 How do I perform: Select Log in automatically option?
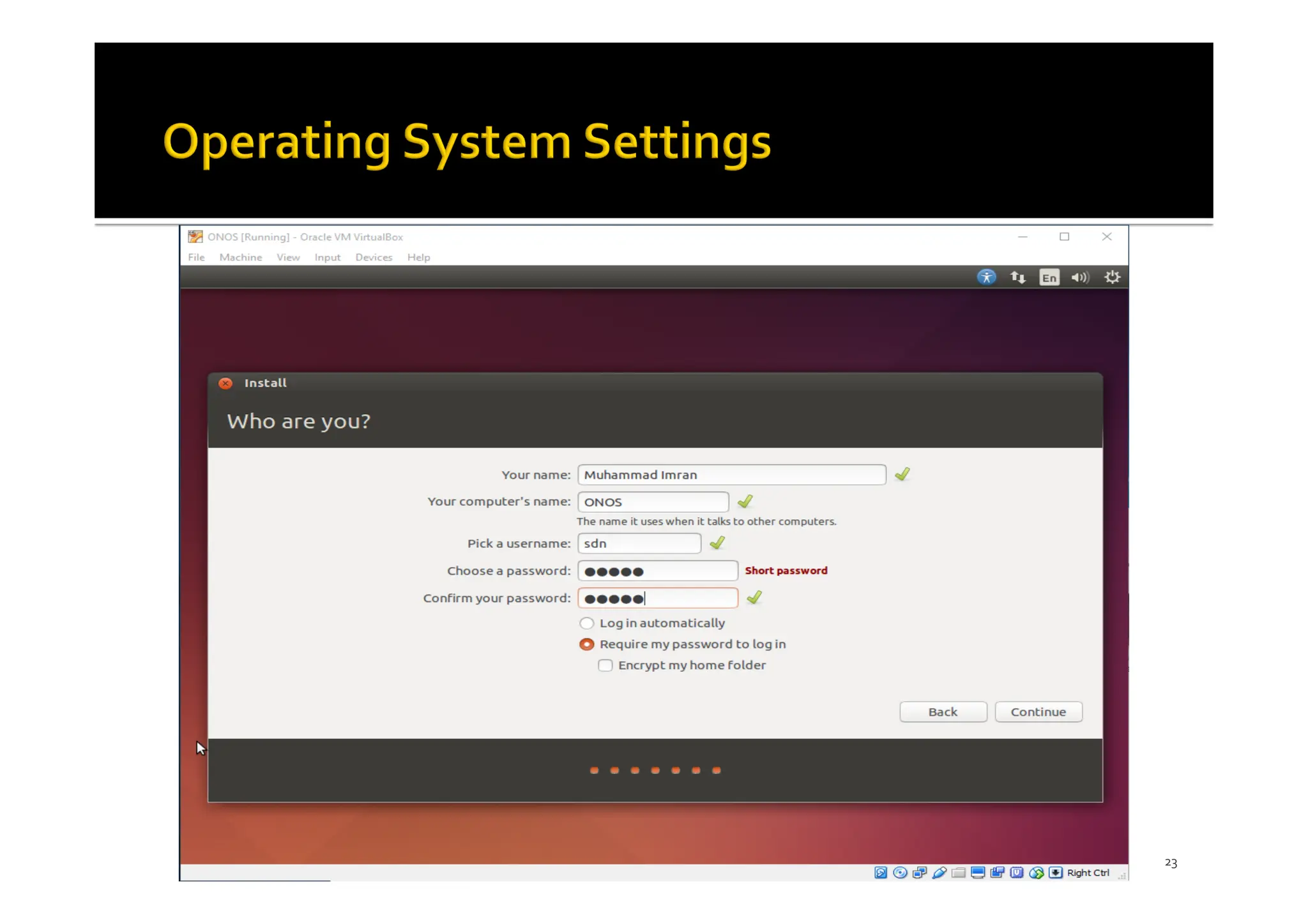pos(586,623)
